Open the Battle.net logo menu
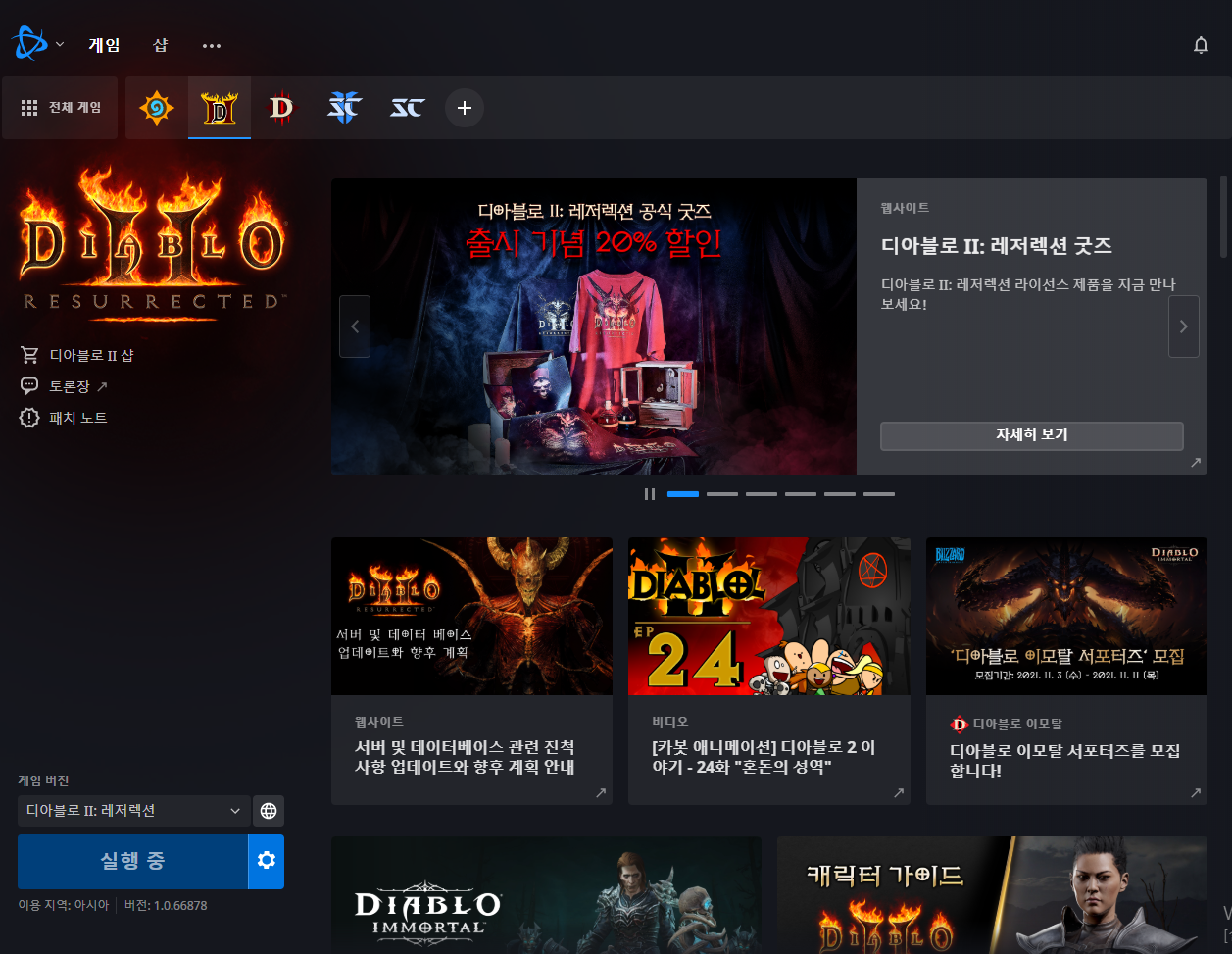The width and height of the screenshot is (1232, 954). tap(27, 44)
